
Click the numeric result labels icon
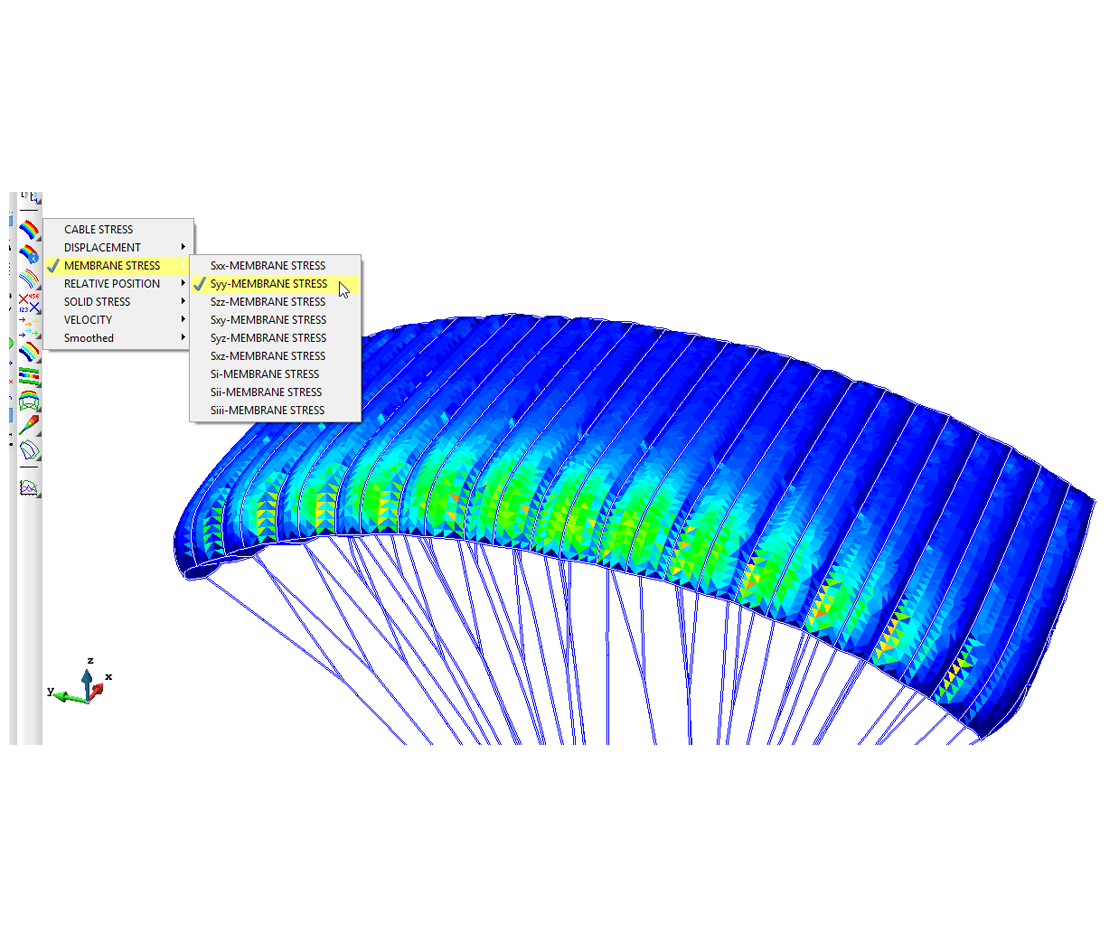[29, 303]
